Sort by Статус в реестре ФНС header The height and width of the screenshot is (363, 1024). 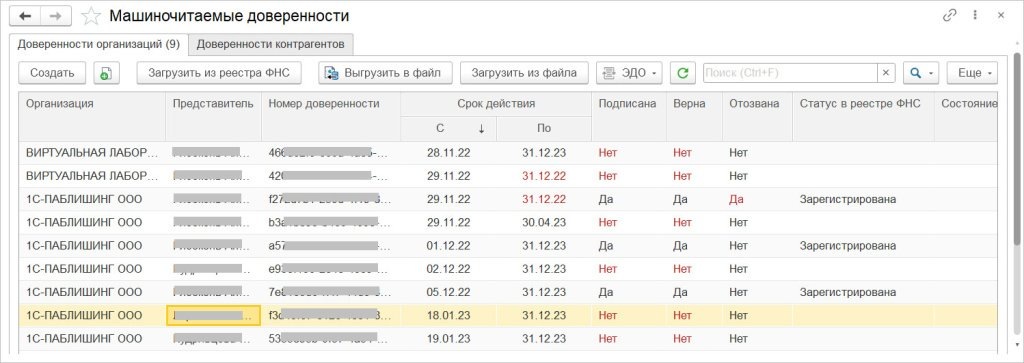point(863,116)
